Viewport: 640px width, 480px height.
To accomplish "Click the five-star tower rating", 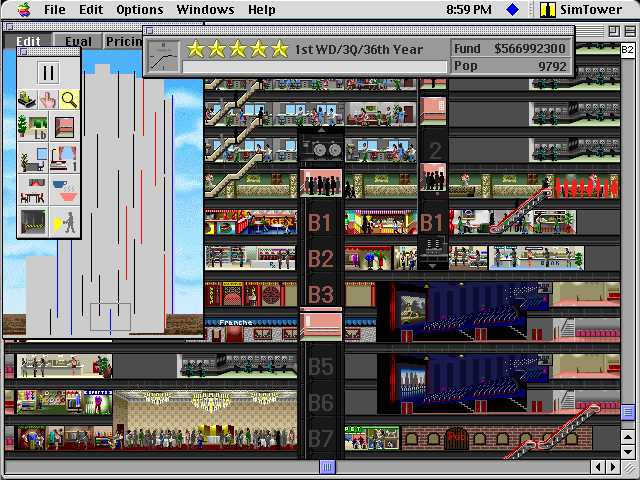I will 238,49.
